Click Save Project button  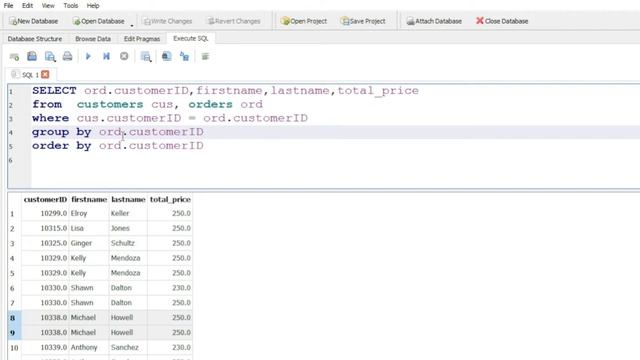(363, 21)
